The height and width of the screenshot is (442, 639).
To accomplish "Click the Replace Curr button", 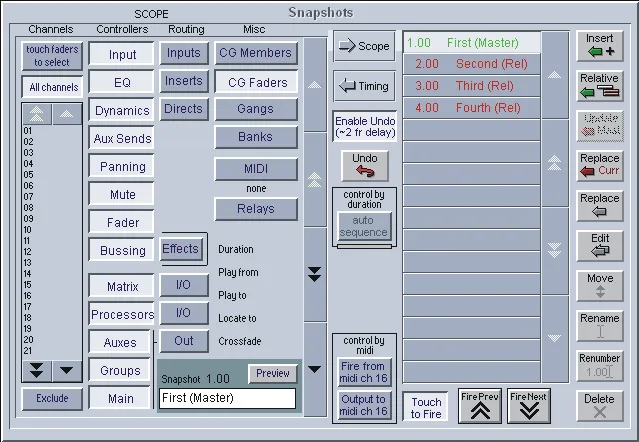I will 600,165.
